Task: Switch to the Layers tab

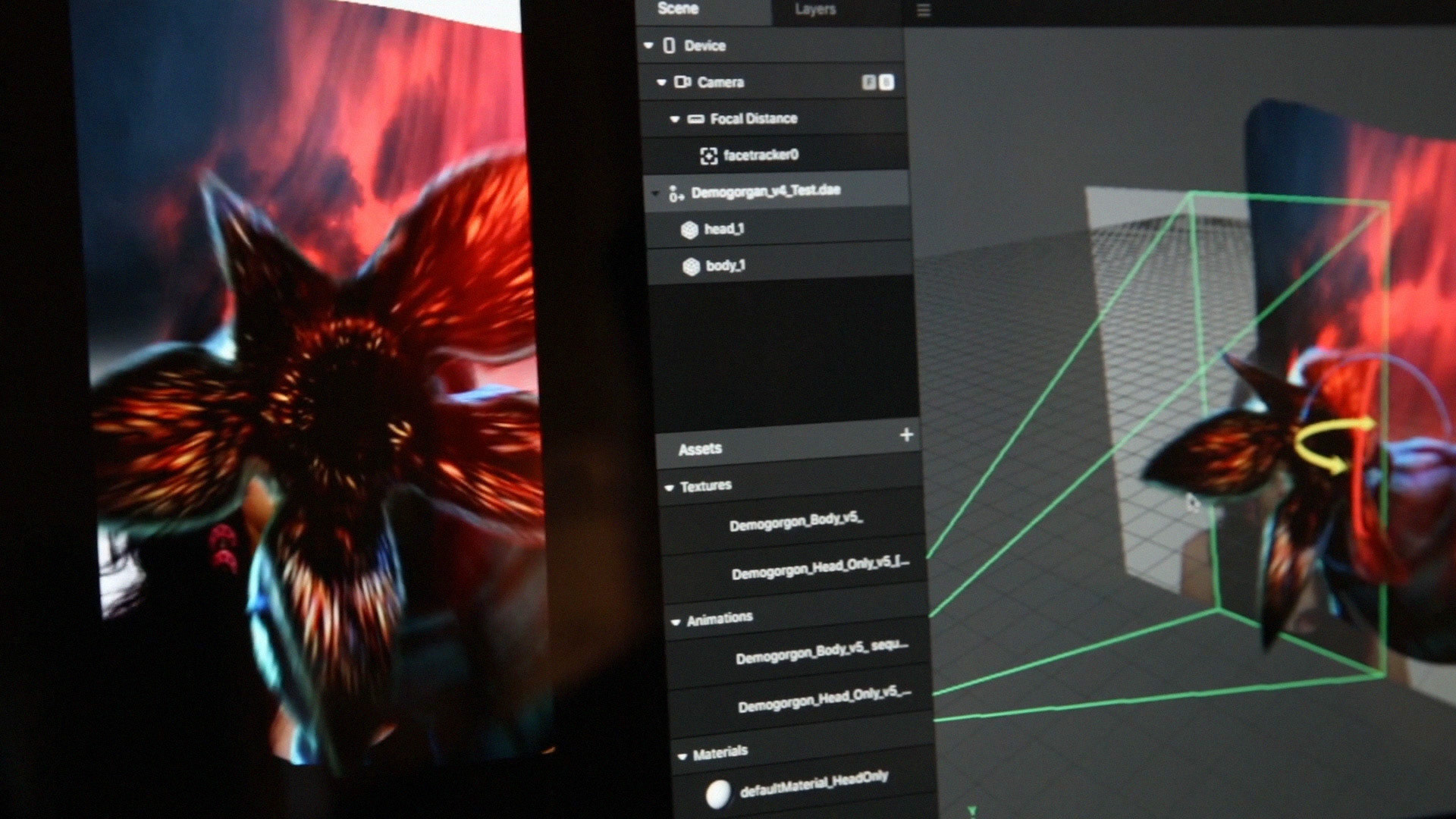Action: (815, 10)
